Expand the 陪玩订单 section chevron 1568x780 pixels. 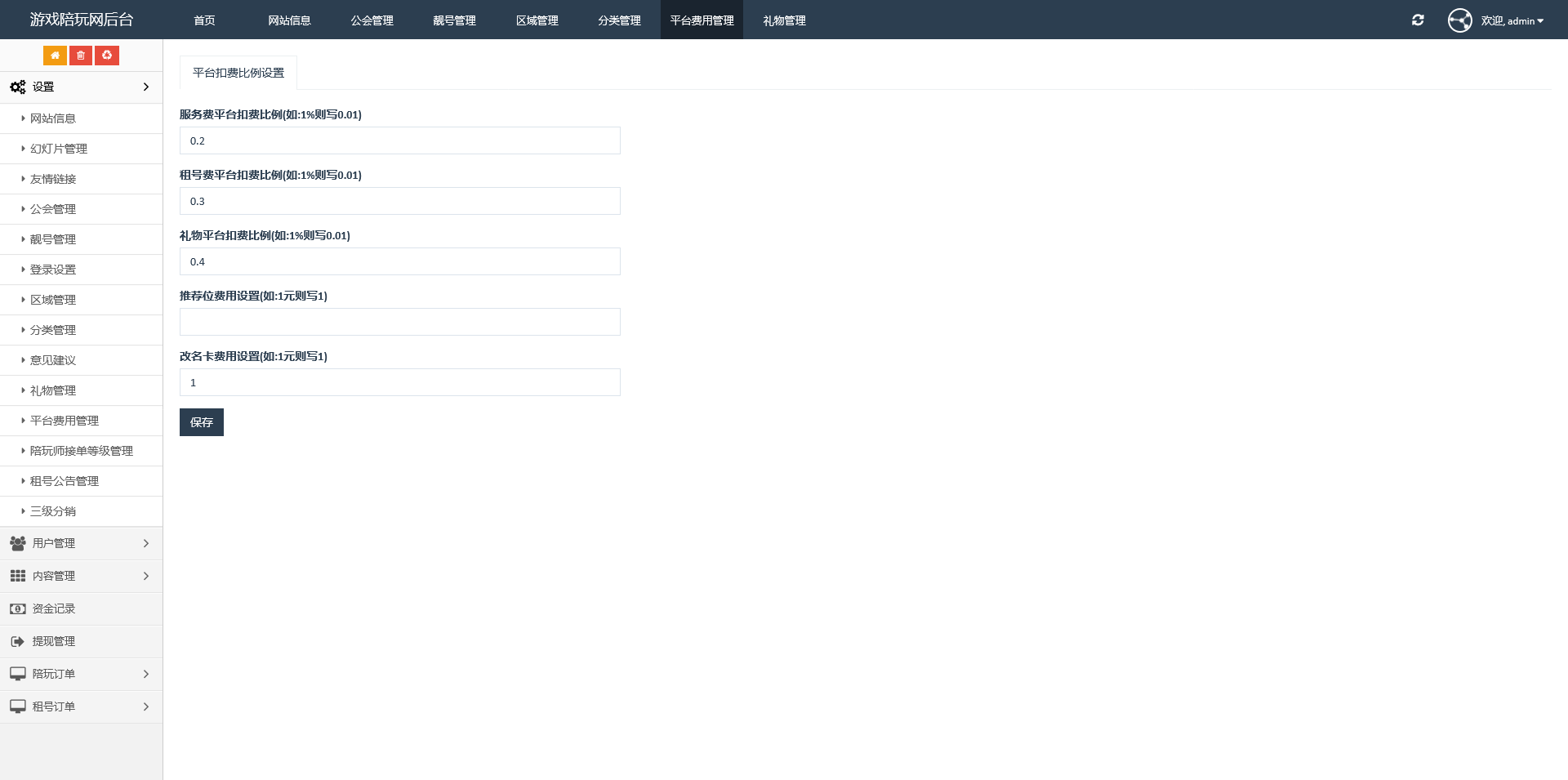click(x=146, y=674)
